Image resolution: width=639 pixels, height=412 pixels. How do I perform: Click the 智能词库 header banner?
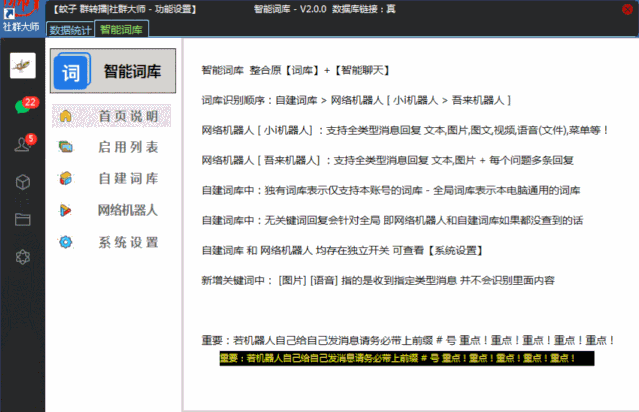[113, 71]
